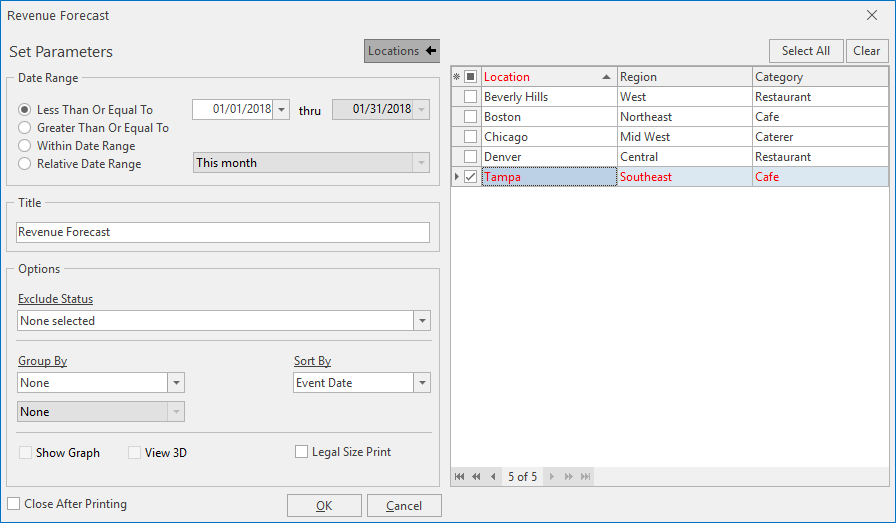Open the Sort By Event Date dropdown
This screenshot has width=896, height=523.
tap(422, 382)
